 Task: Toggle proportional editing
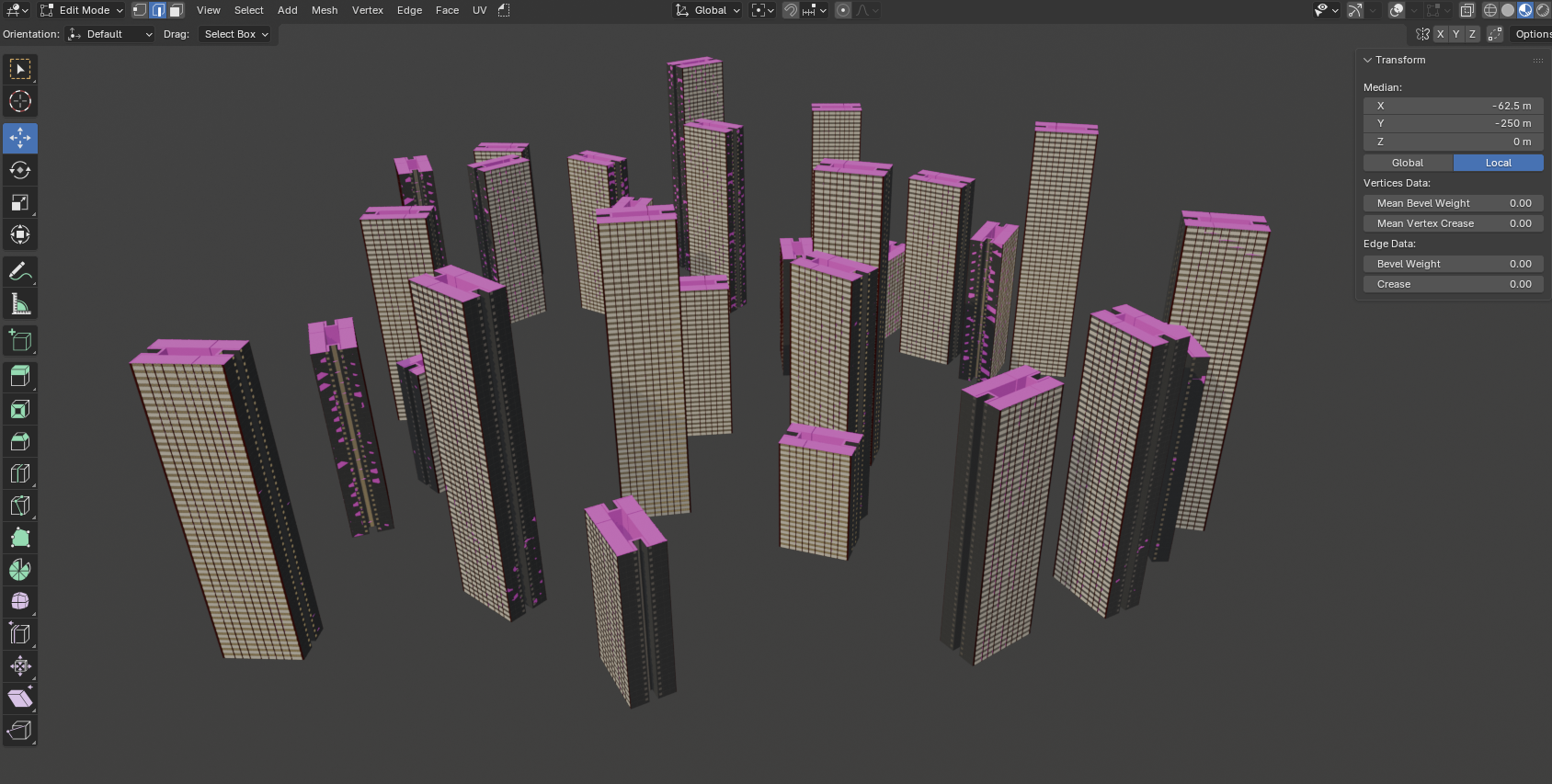click(843, 10)
